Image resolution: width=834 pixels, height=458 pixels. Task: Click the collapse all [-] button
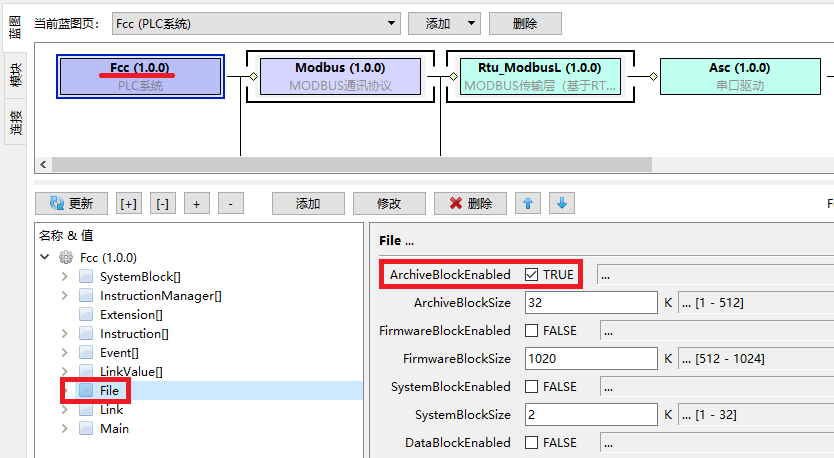(x=163, y=203)
